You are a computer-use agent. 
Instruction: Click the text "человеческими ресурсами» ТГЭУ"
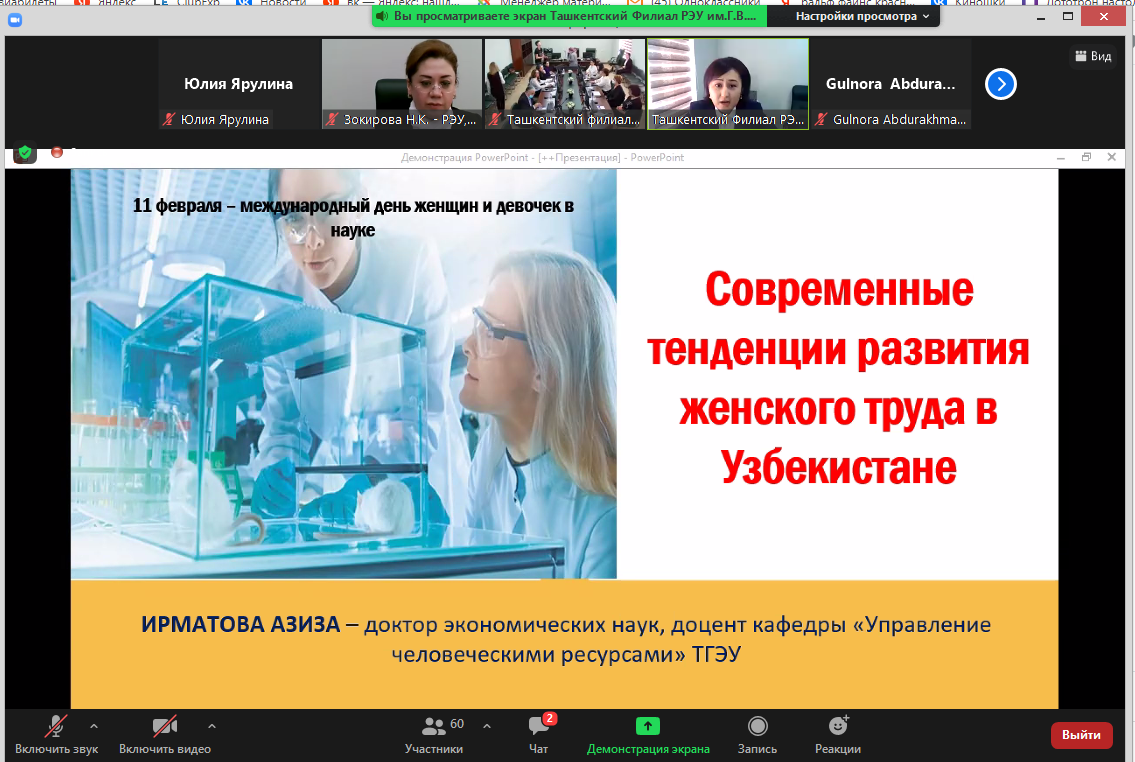point(566,655)
